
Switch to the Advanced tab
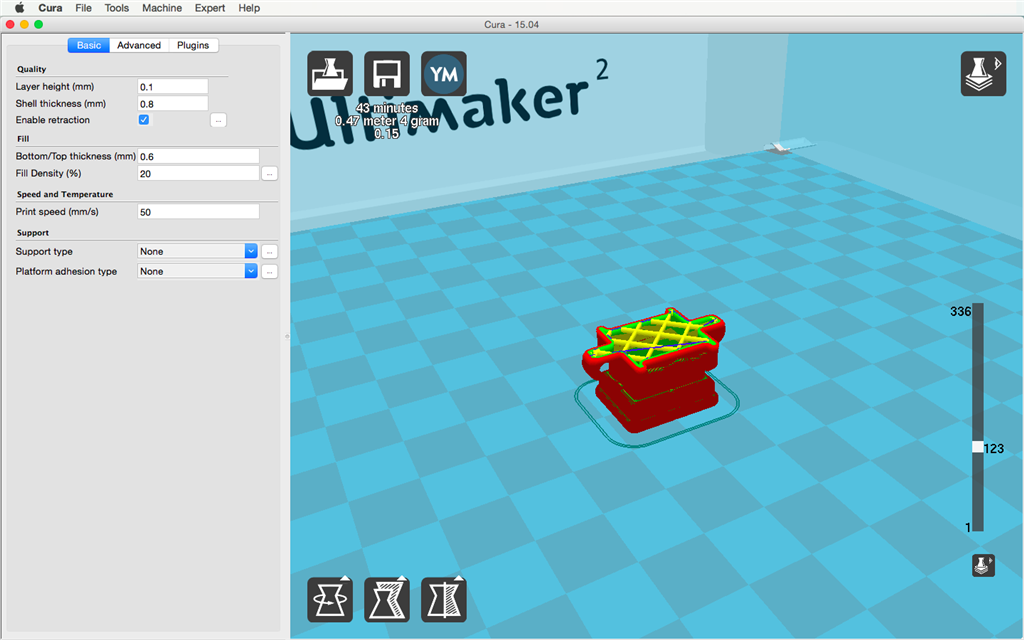pos(139,45)
